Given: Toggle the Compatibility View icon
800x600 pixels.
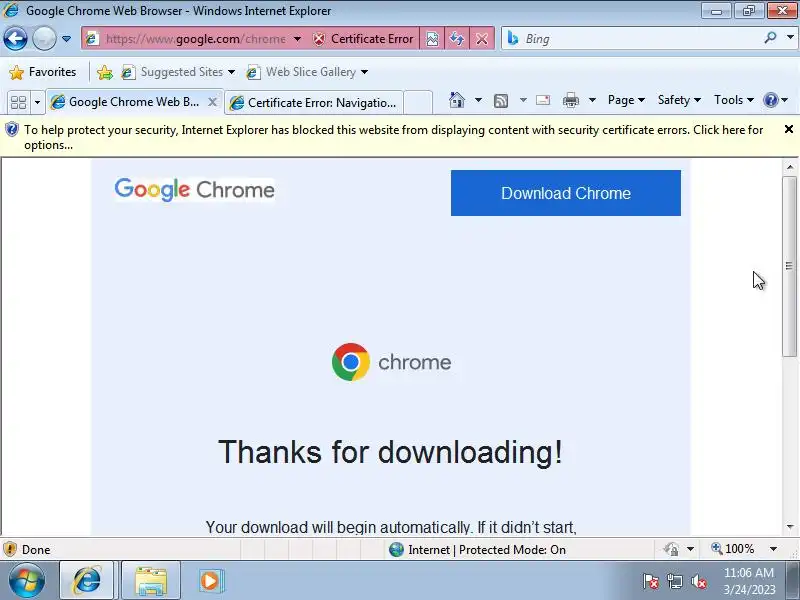Looking at the screenshot, I should pos(432,39).
